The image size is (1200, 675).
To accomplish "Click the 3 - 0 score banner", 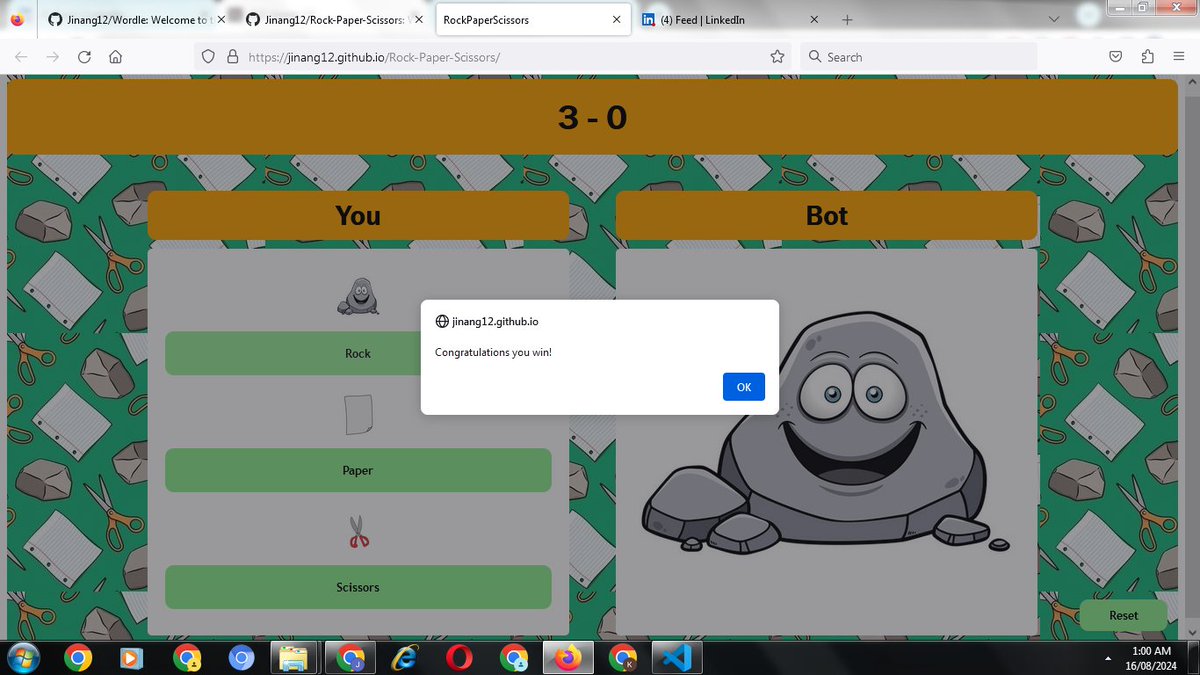I will tap(592, 117).
